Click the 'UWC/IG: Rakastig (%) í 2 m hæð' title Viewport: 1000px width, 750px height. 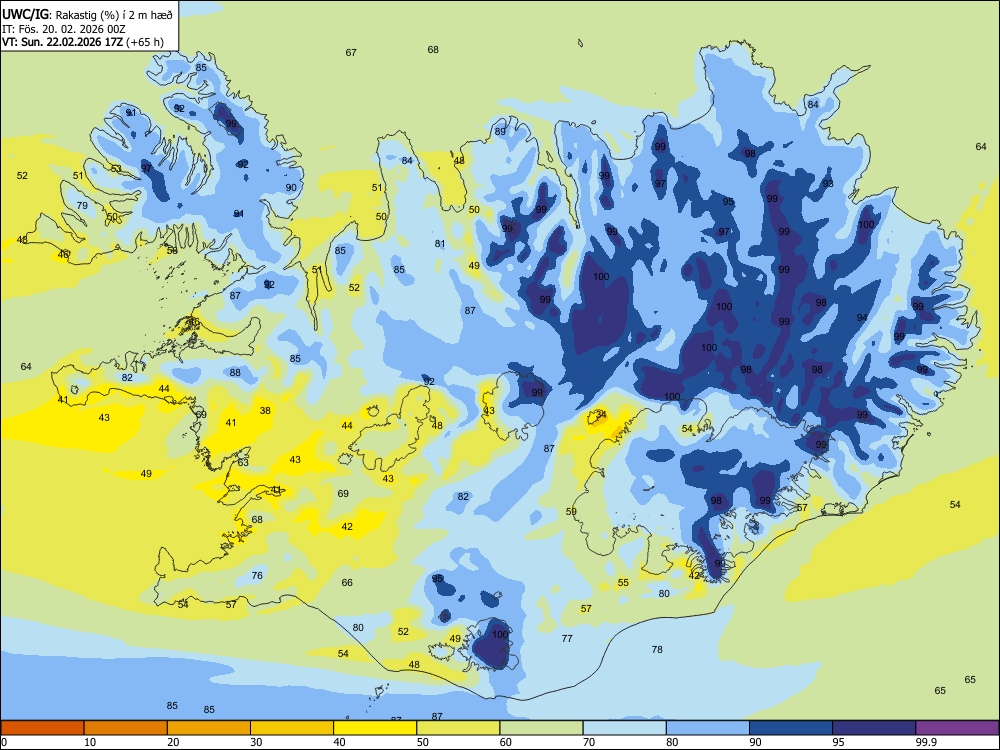(87, 14)
